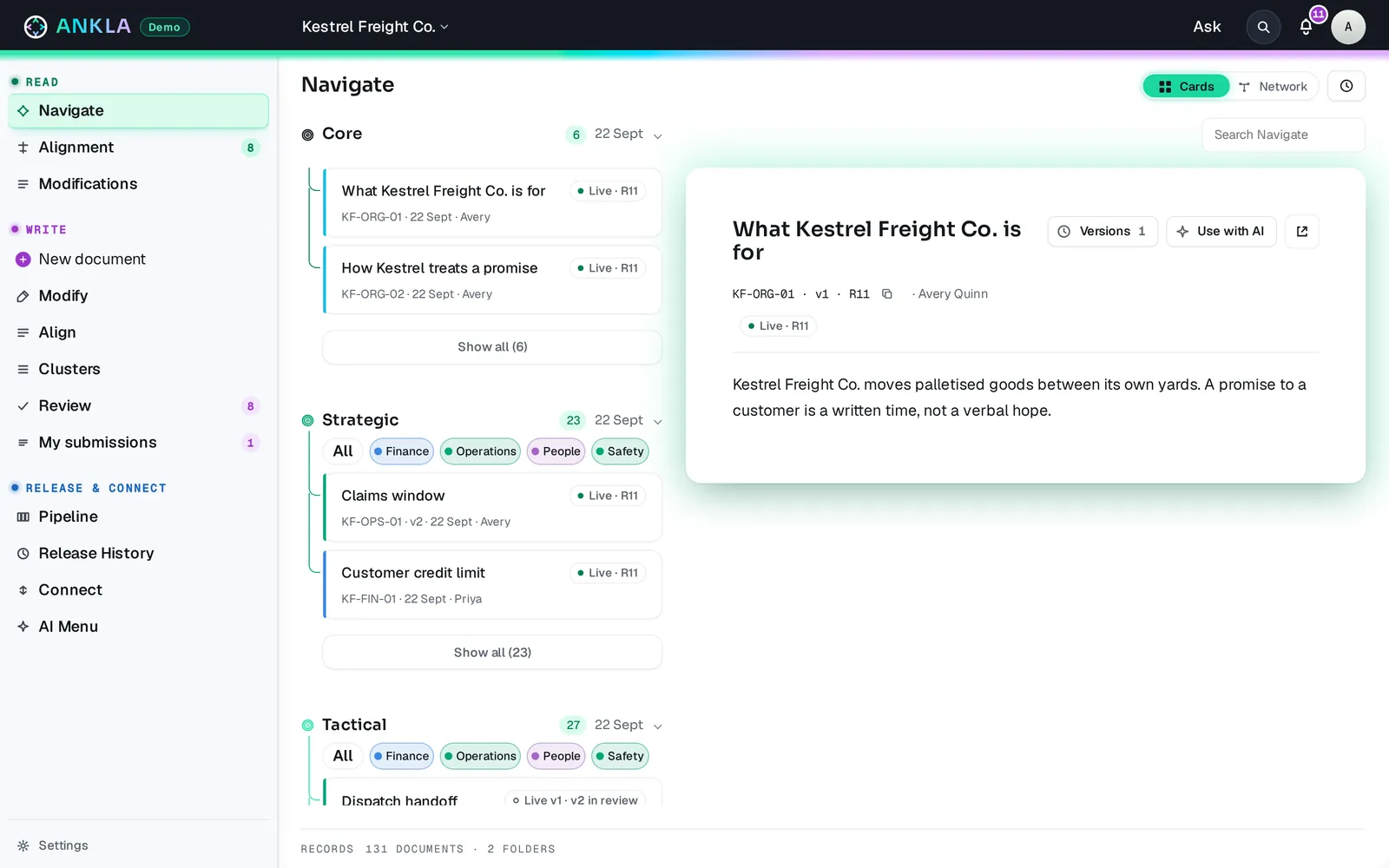Open the history clock icon button
The image size is (1389, 868).
pyautogui.click(x=1346, y=86)
